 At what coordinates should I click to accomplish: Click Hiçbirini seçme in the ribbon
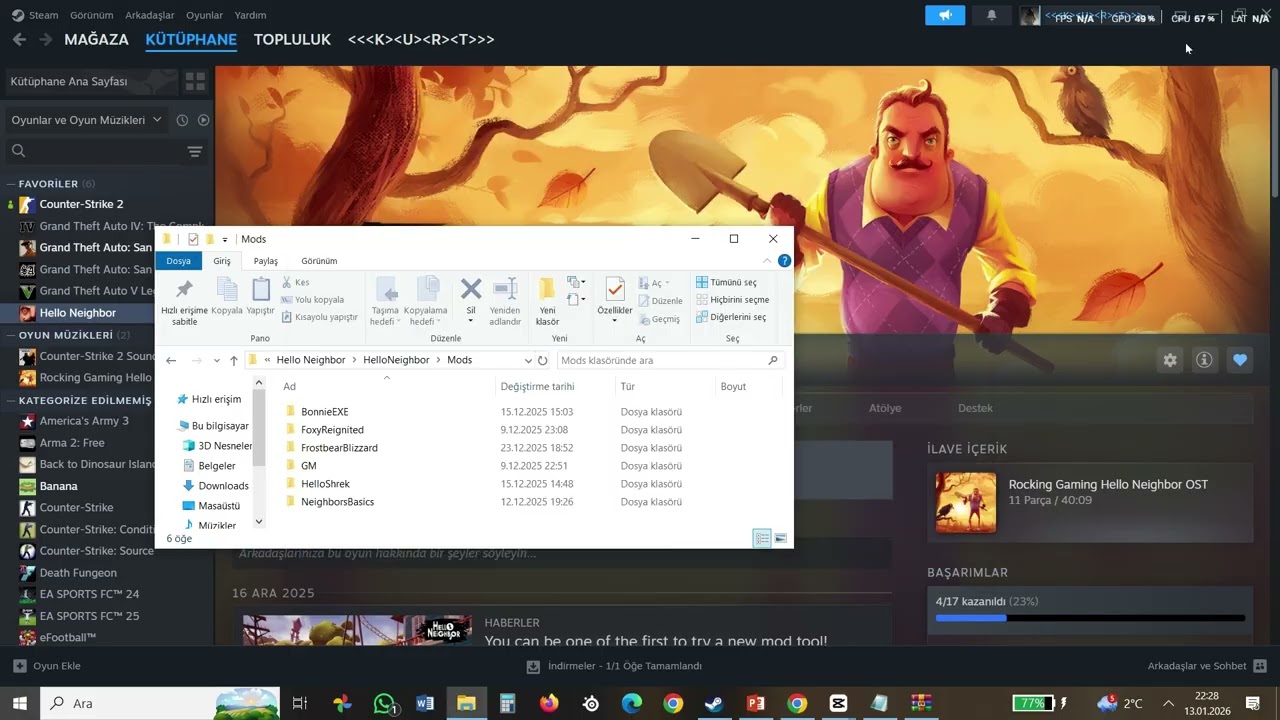click(732, 299)
